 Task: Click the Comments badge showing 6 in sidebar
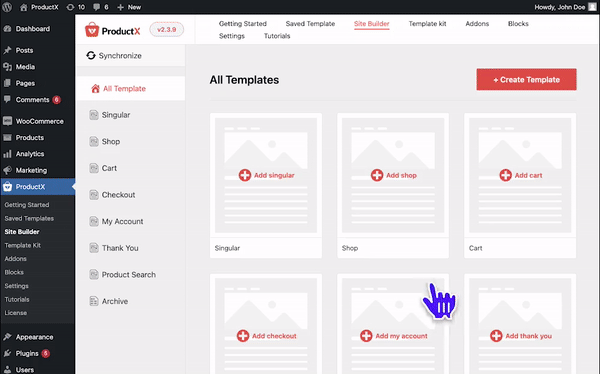coord(57,100)
